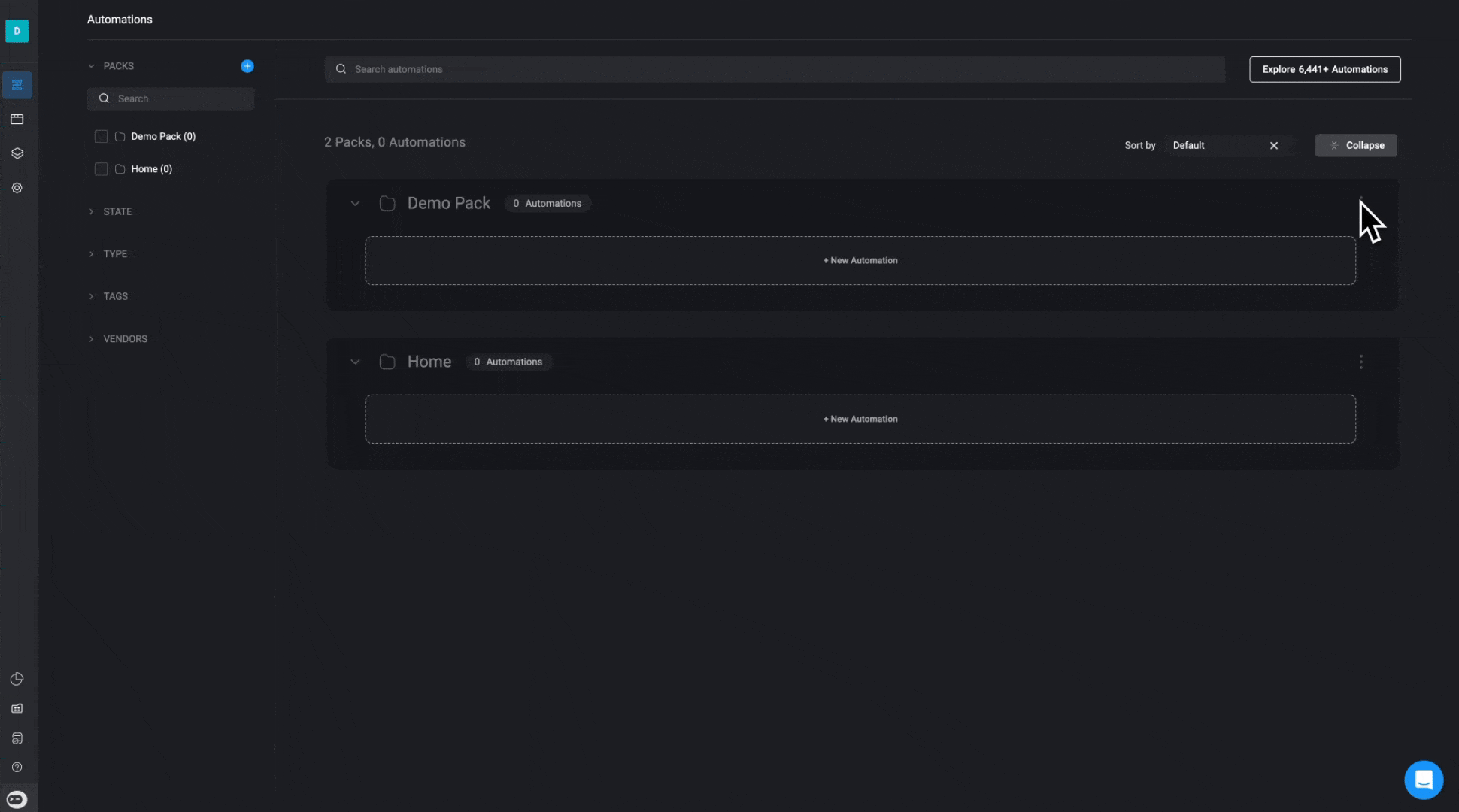Clear the Sort by selection X

pyautogui.click(x=1274, y=146)
